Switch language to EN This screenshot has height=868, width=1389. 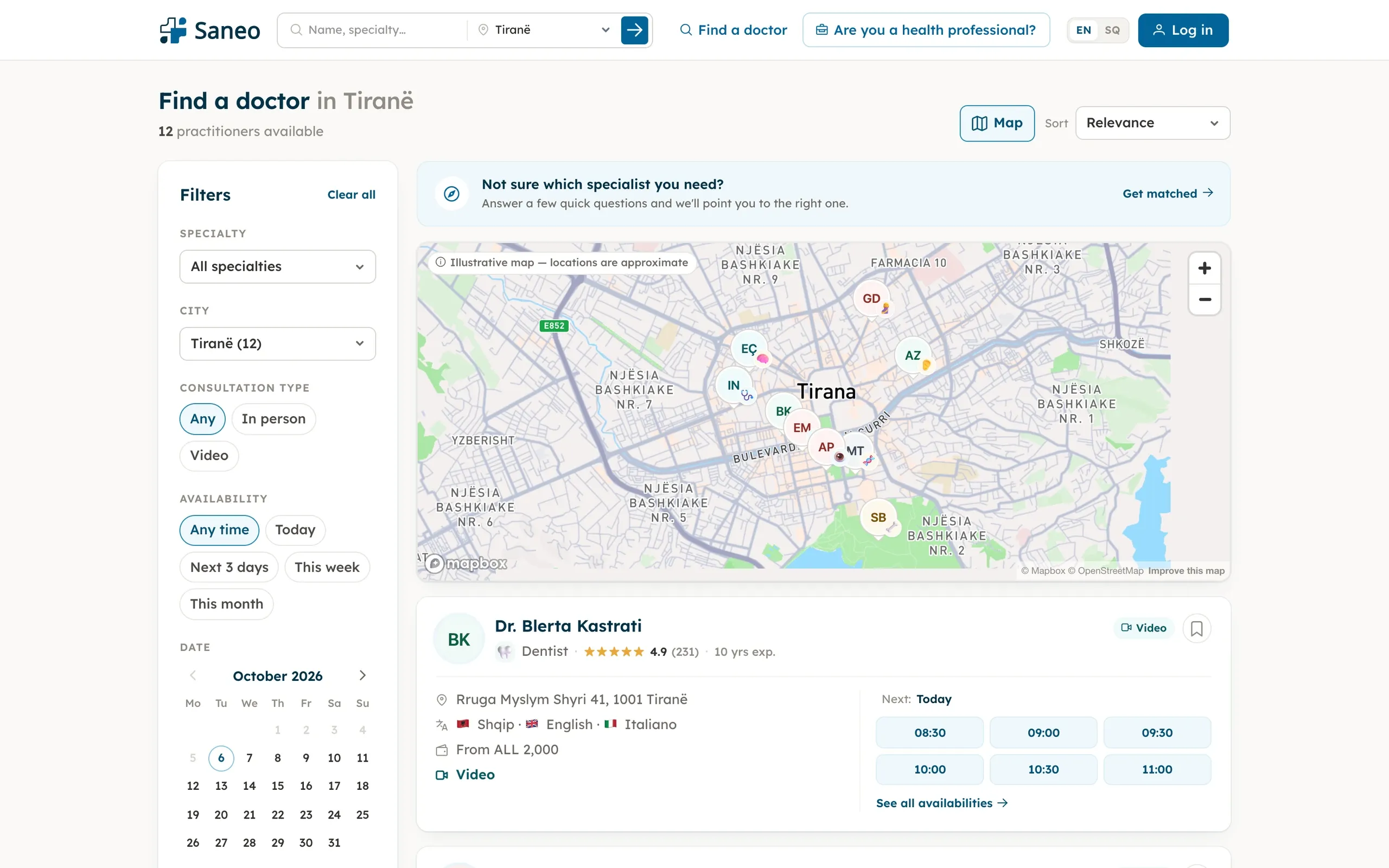[1083, 30]
